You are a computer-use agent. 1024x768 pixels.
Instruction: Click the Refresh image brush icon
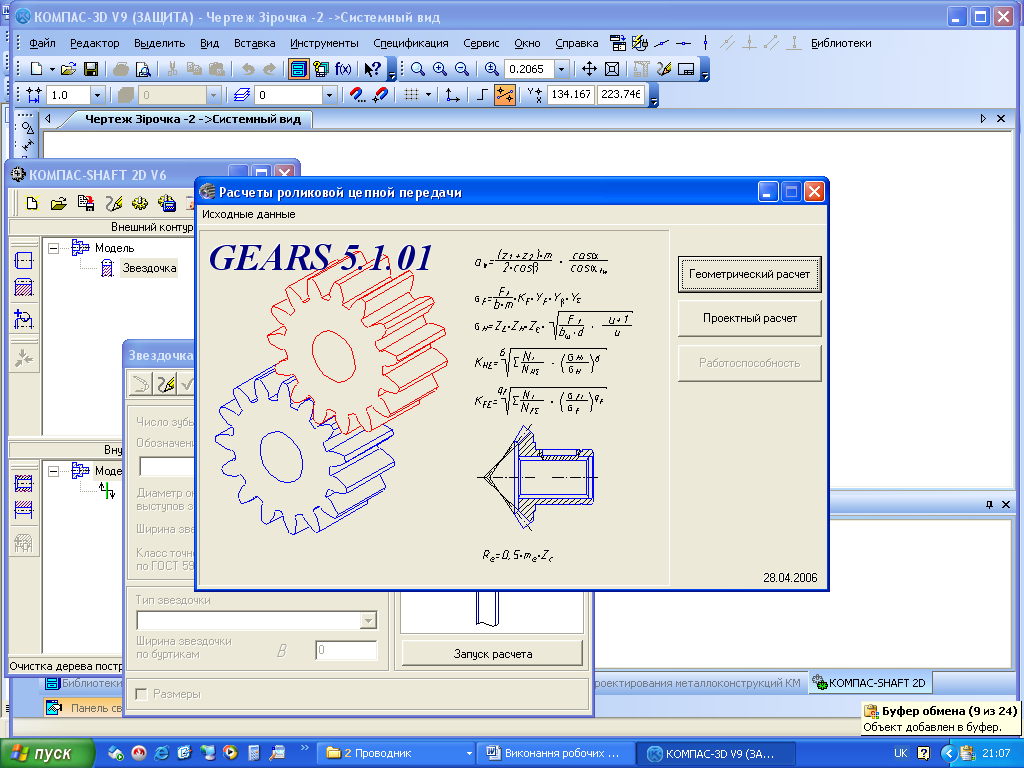(664, 69)
